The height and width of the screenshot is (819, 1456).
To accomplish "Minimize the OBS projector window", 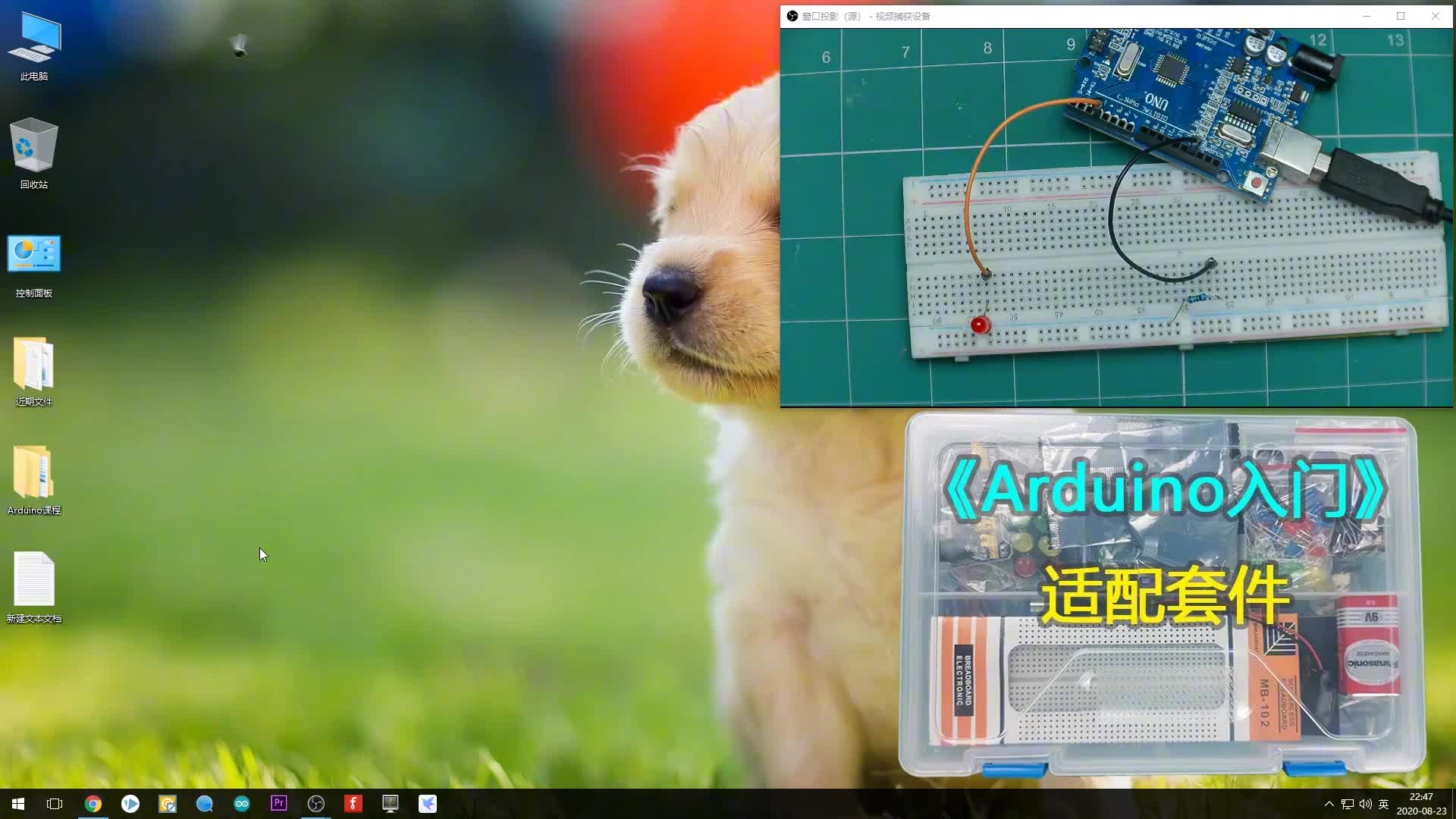I will [x=1367, y=16].
